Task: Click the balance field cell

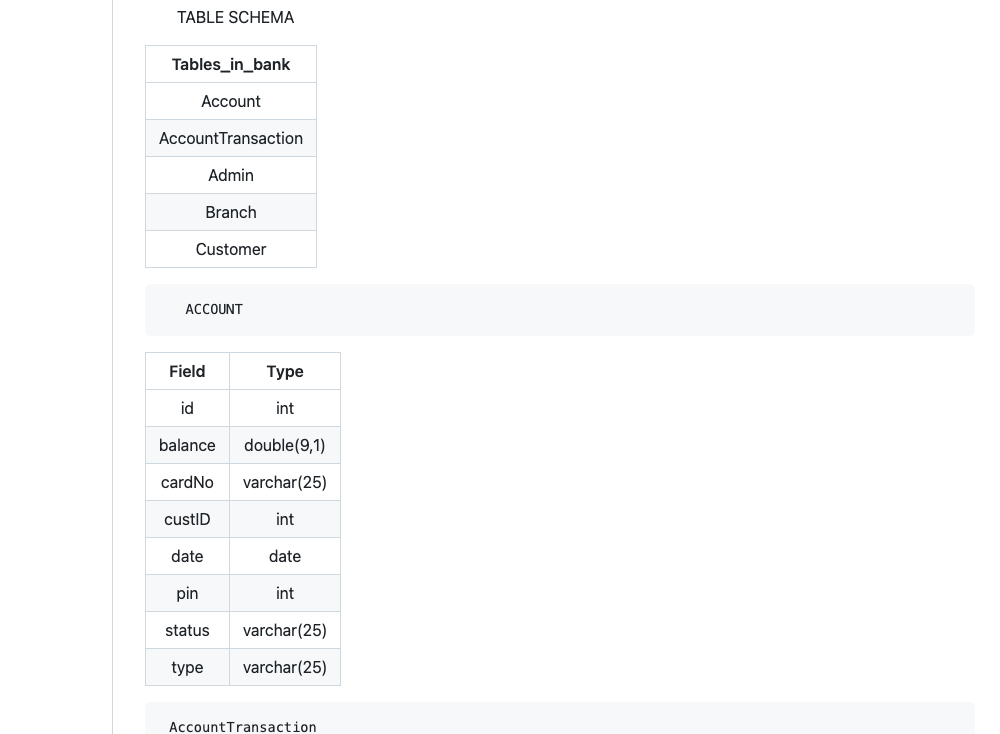Action: point(187,445)
